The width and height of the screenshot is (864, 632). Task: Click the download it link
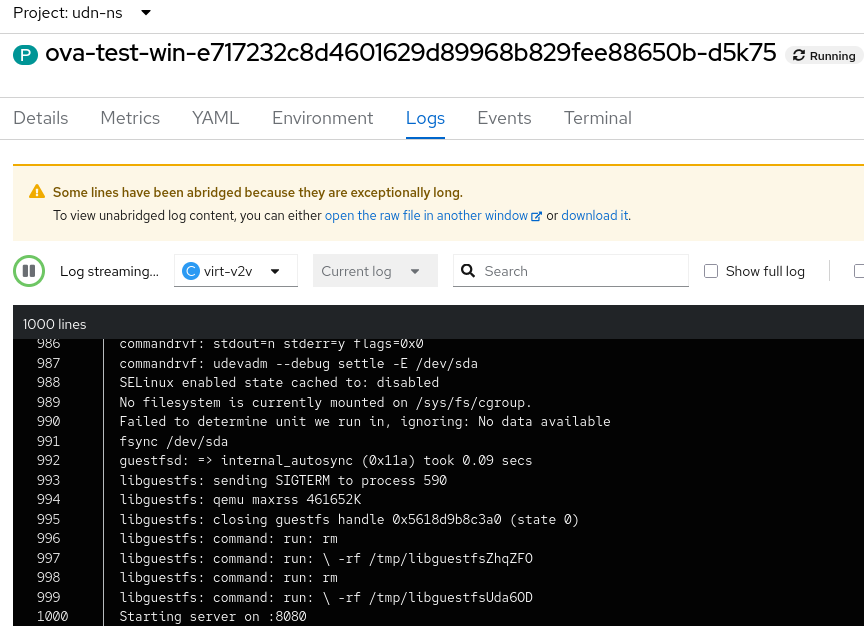click(x=594, y=216)
